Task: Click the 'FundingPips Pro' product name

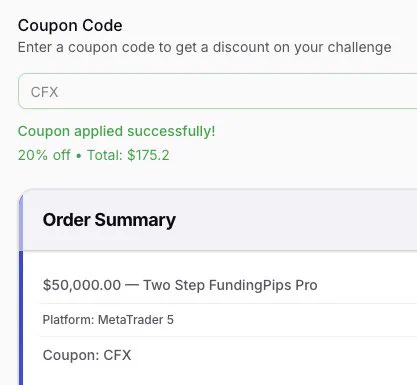Action: (x=263, y=286)
